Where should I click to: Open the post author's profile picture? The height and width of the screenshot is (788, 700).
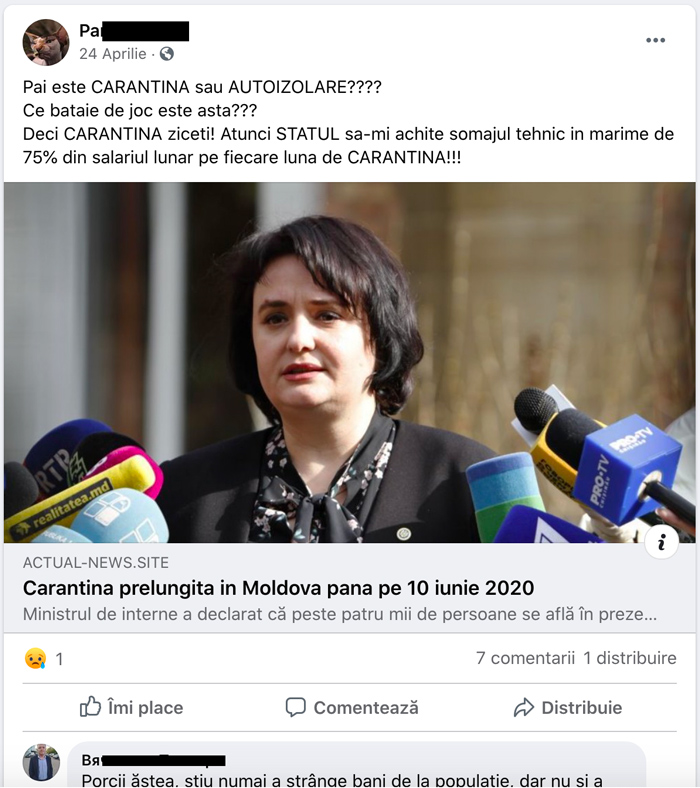[x=46, y=42]
